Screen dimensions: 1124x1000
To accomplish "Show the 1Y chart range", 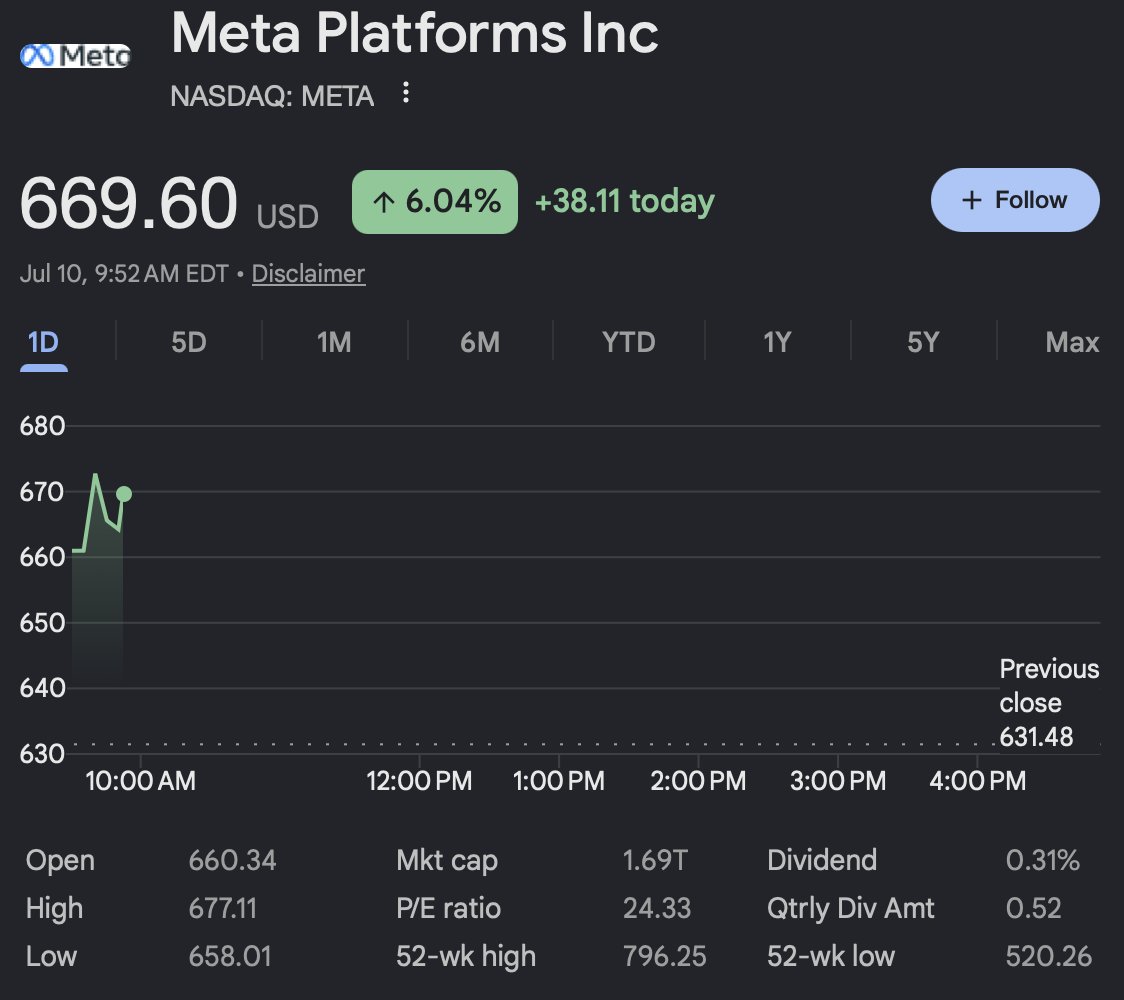I will (x=777, y=343).
